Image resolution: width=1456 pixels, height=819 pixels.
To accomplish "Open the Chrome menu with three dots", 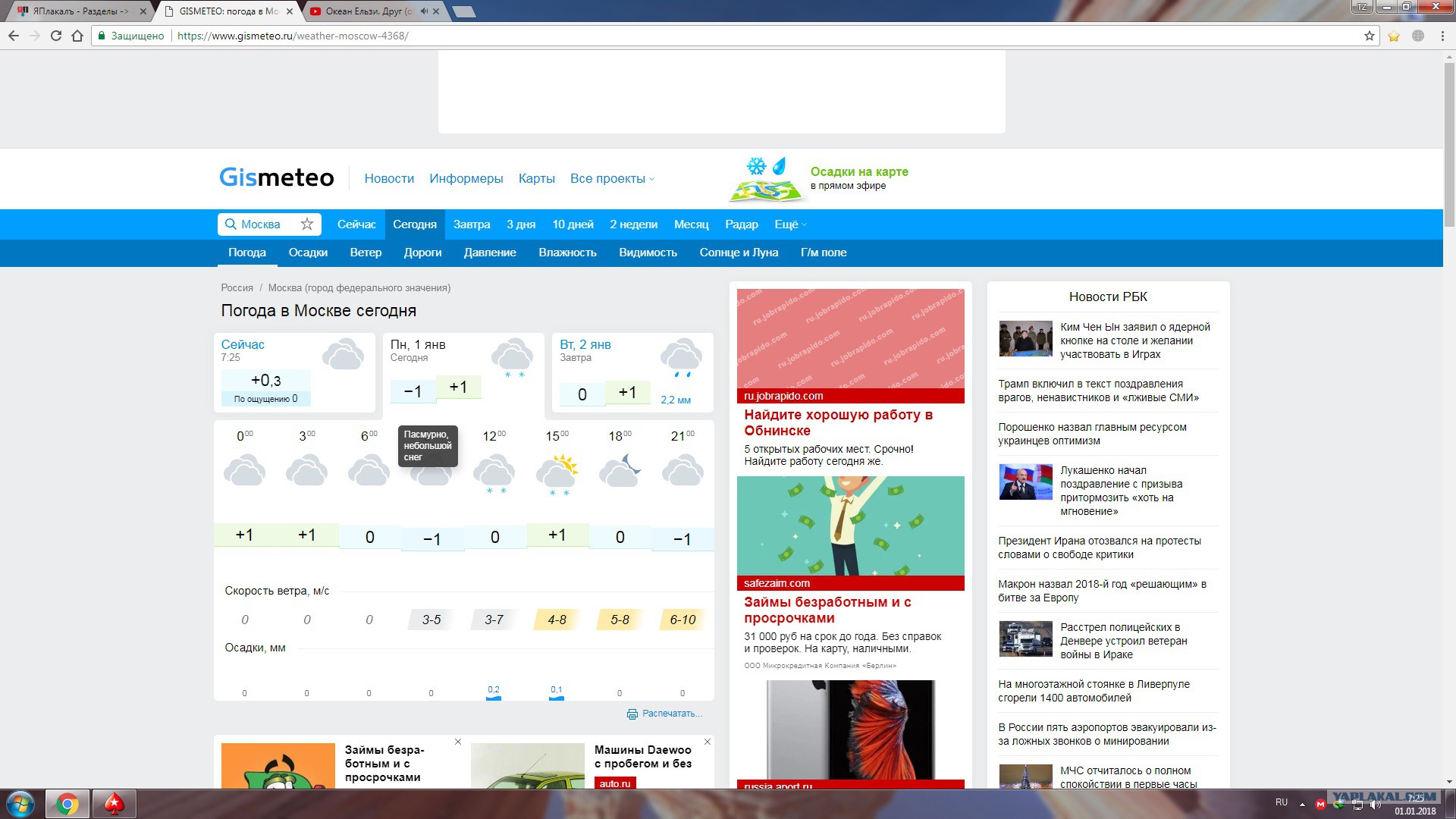I will 1442,36.
